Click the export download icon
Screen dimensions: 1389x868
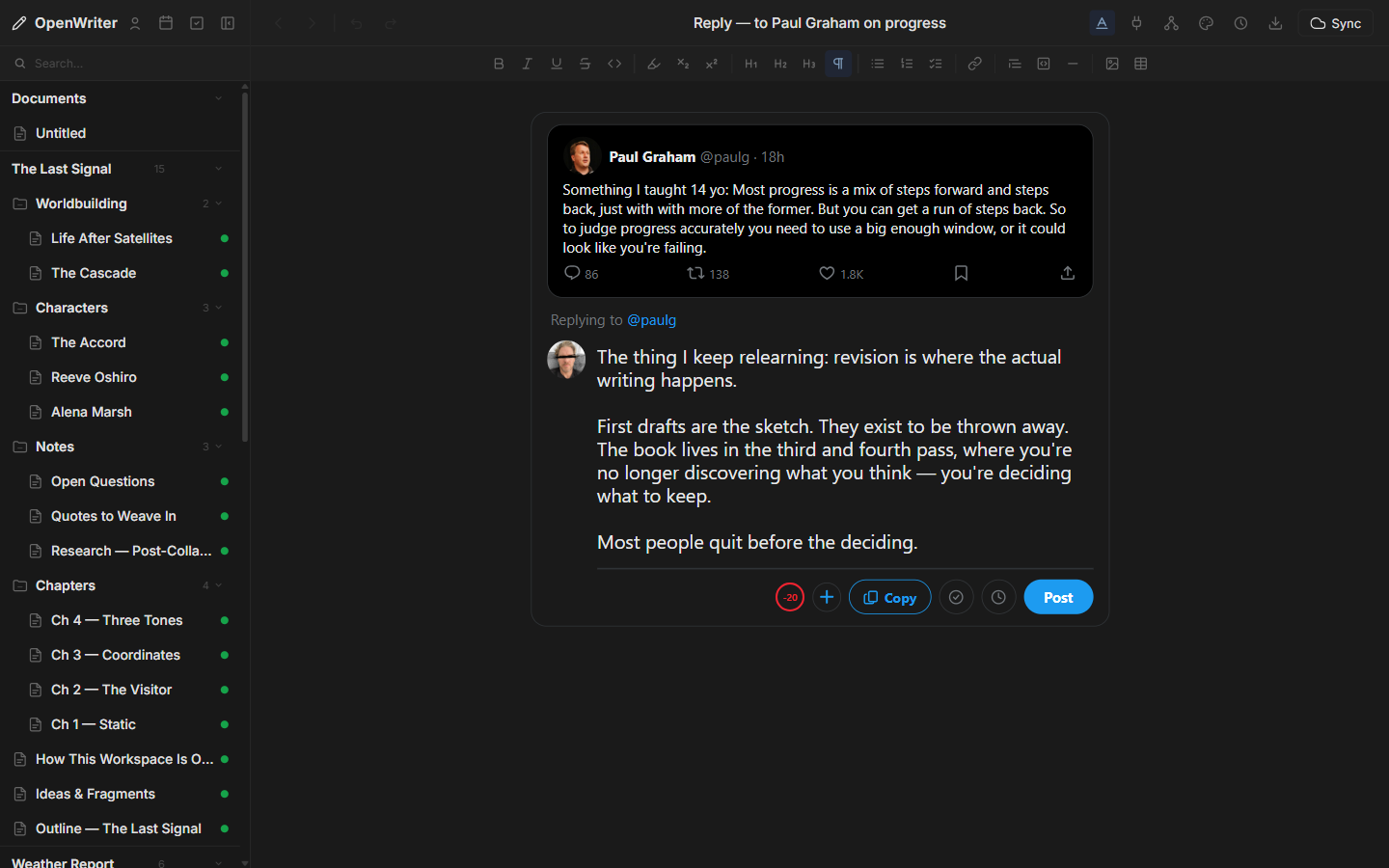pos(1275,22)
